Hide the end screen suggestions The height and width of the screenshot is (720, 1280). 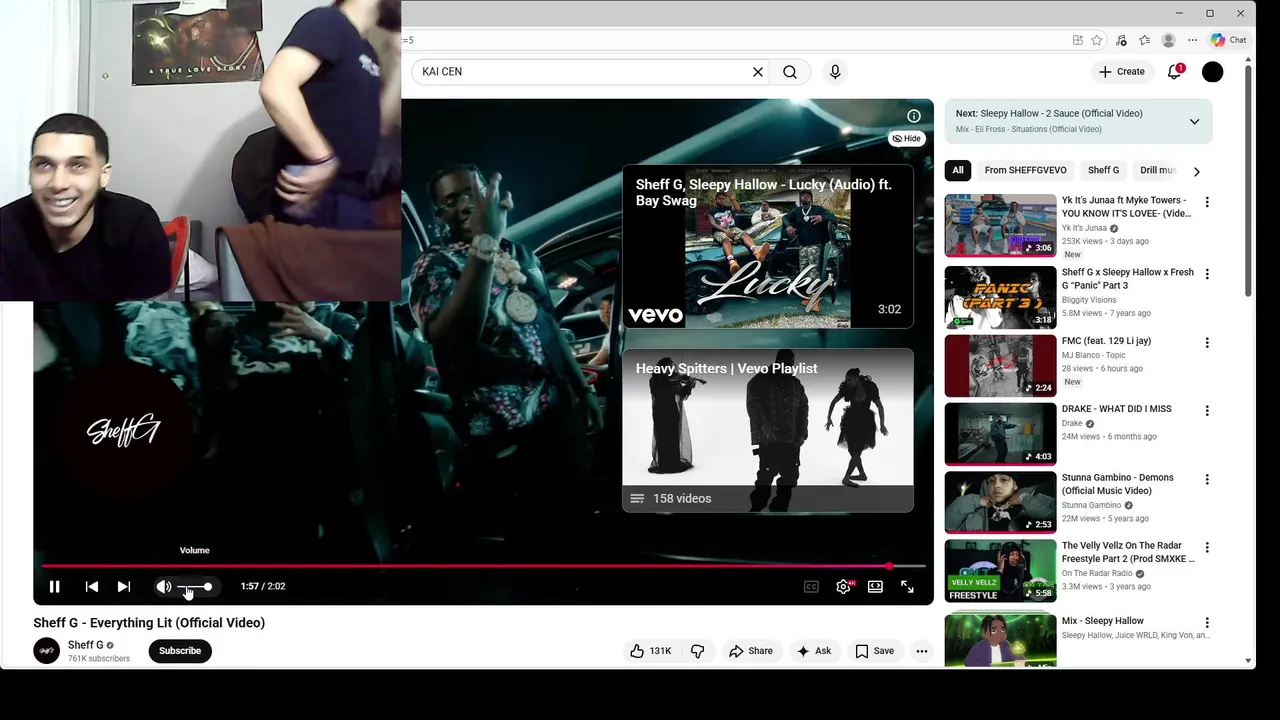click(907, 139)
